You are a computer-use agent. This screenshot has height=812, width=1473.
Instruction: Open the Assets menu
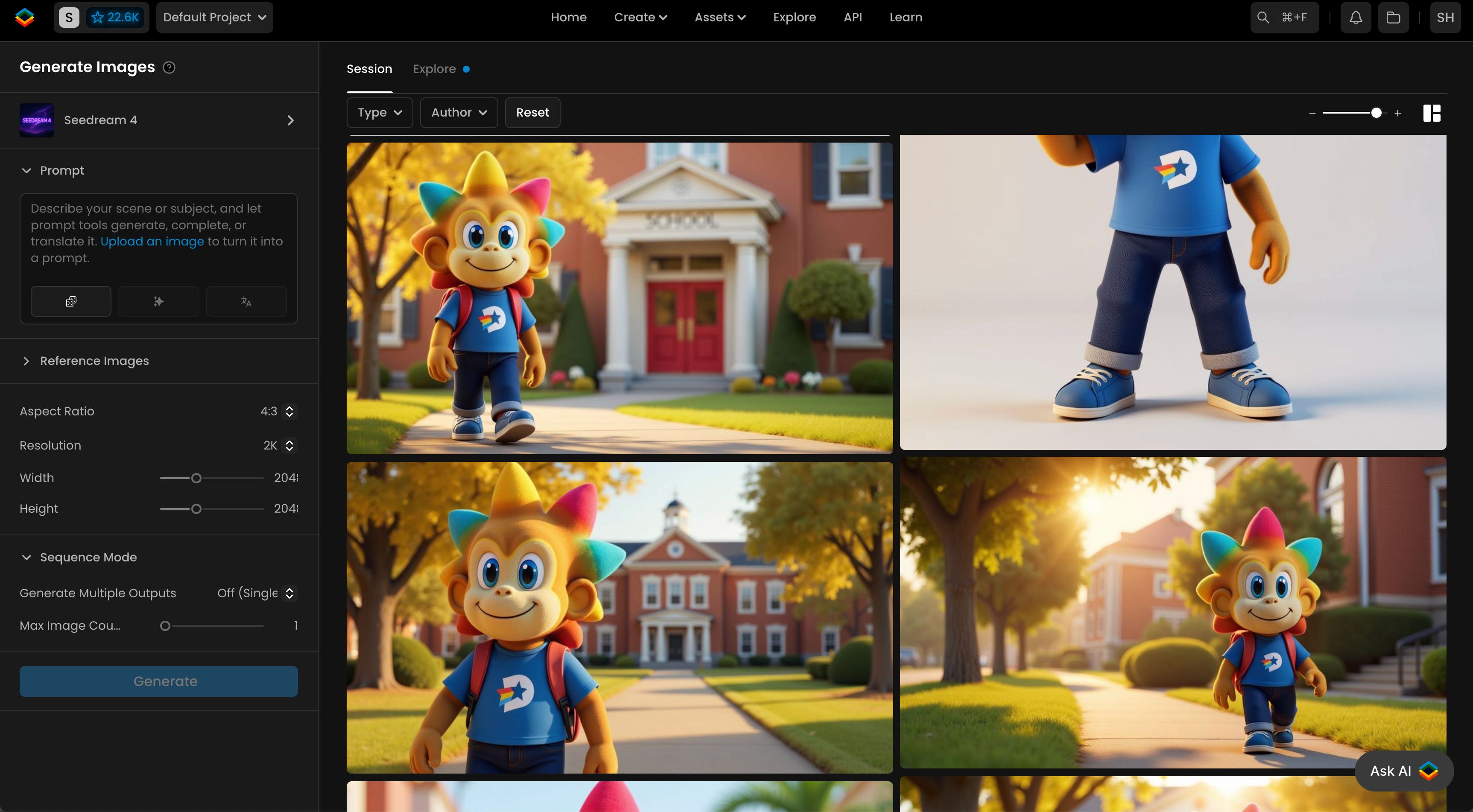[720, 17]
